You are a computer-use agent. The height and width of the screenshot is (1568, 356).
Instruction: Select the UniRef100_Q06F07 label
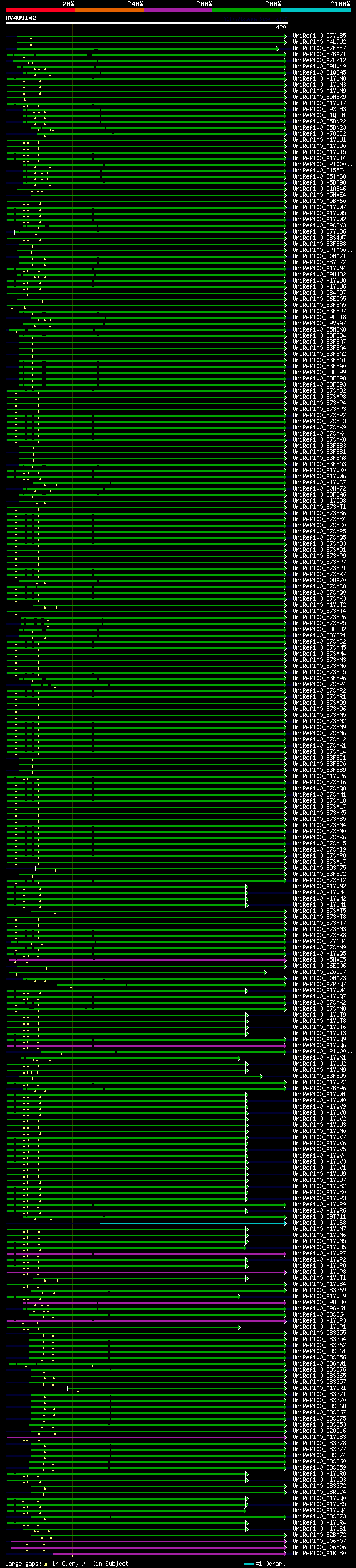[x=319, y=1541]
